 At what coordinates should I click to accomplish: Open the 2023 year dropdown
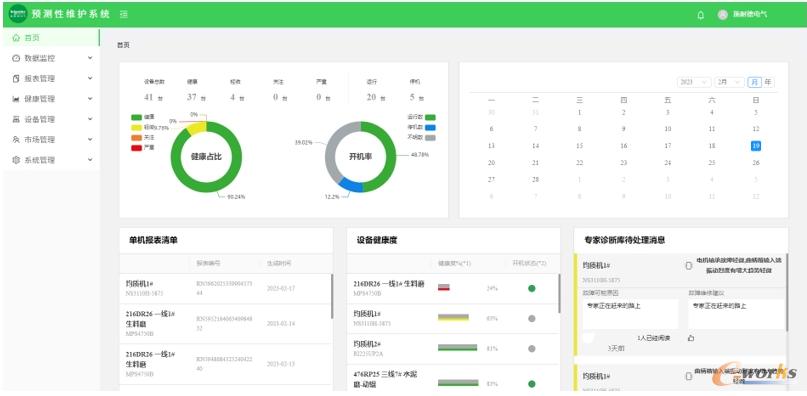point(694,82)
